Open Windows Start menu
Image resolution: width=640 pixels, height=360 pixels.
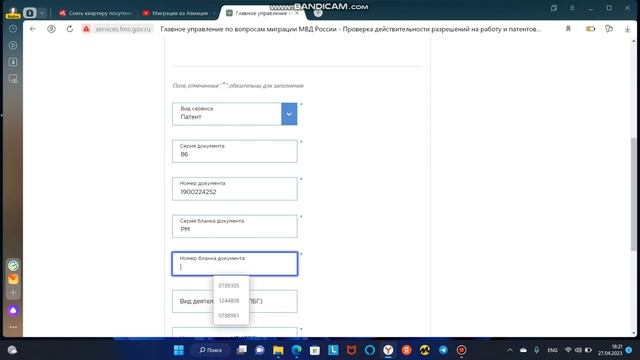pos(179,350)
